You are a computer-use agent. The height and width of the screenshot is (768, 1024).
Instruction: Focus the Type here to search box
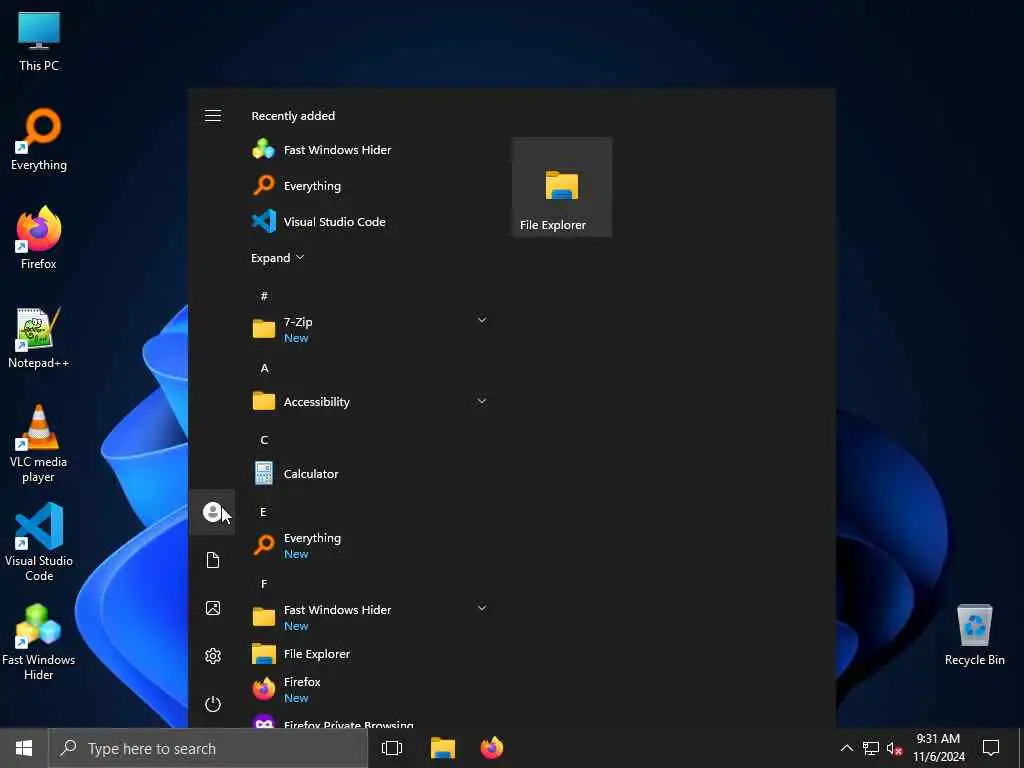(208, 748)
